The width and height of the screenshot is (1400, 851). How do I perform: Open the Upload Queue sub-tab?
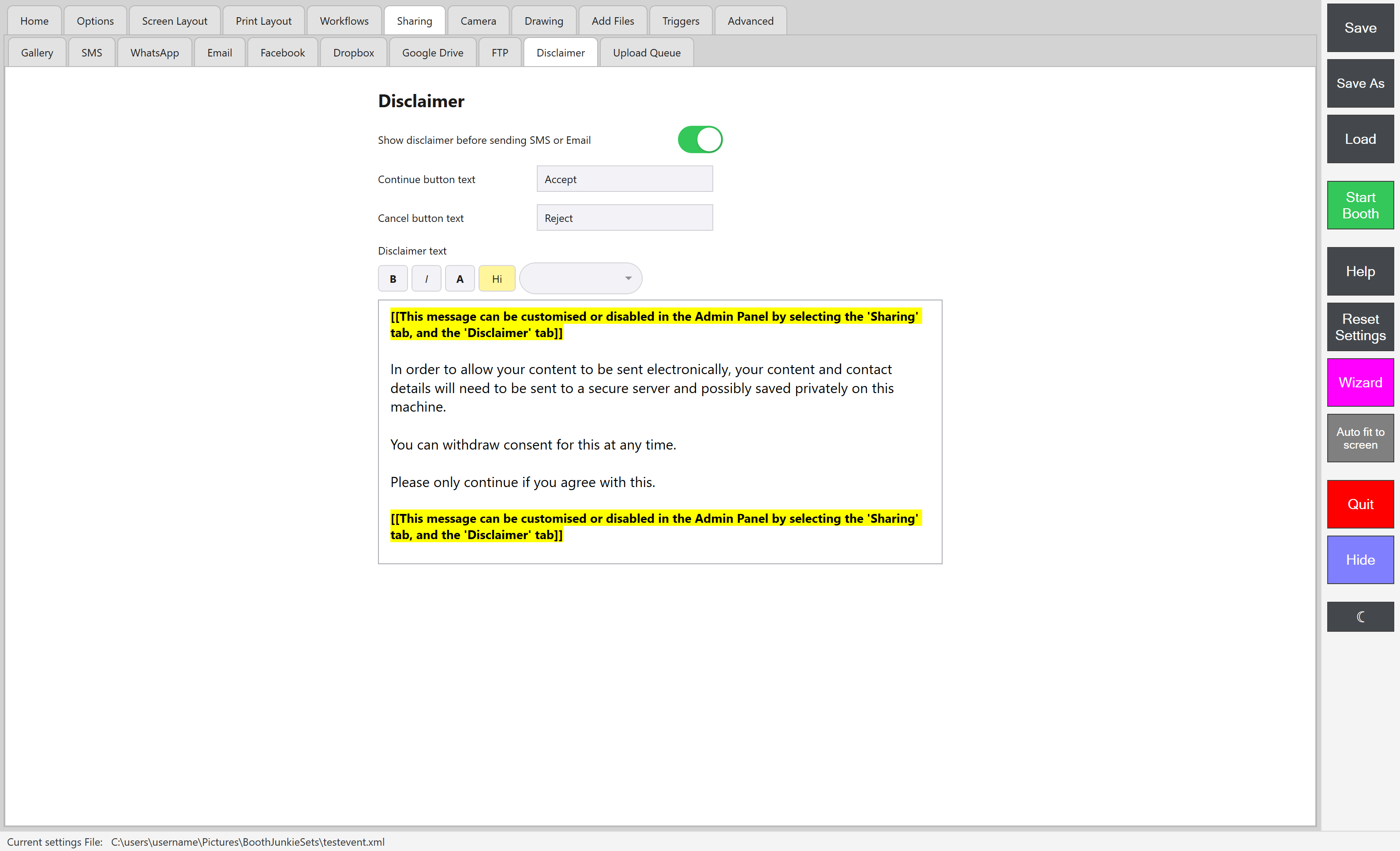click(647, 53)
